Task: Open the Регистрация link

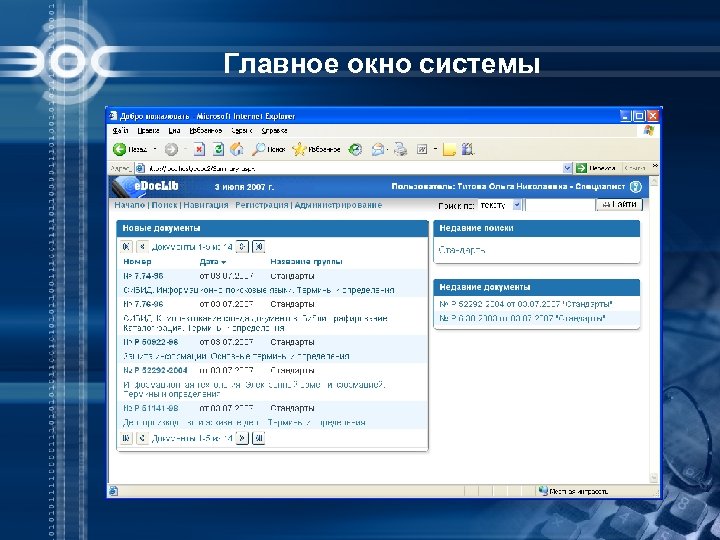Action: (x=261, y=205)
